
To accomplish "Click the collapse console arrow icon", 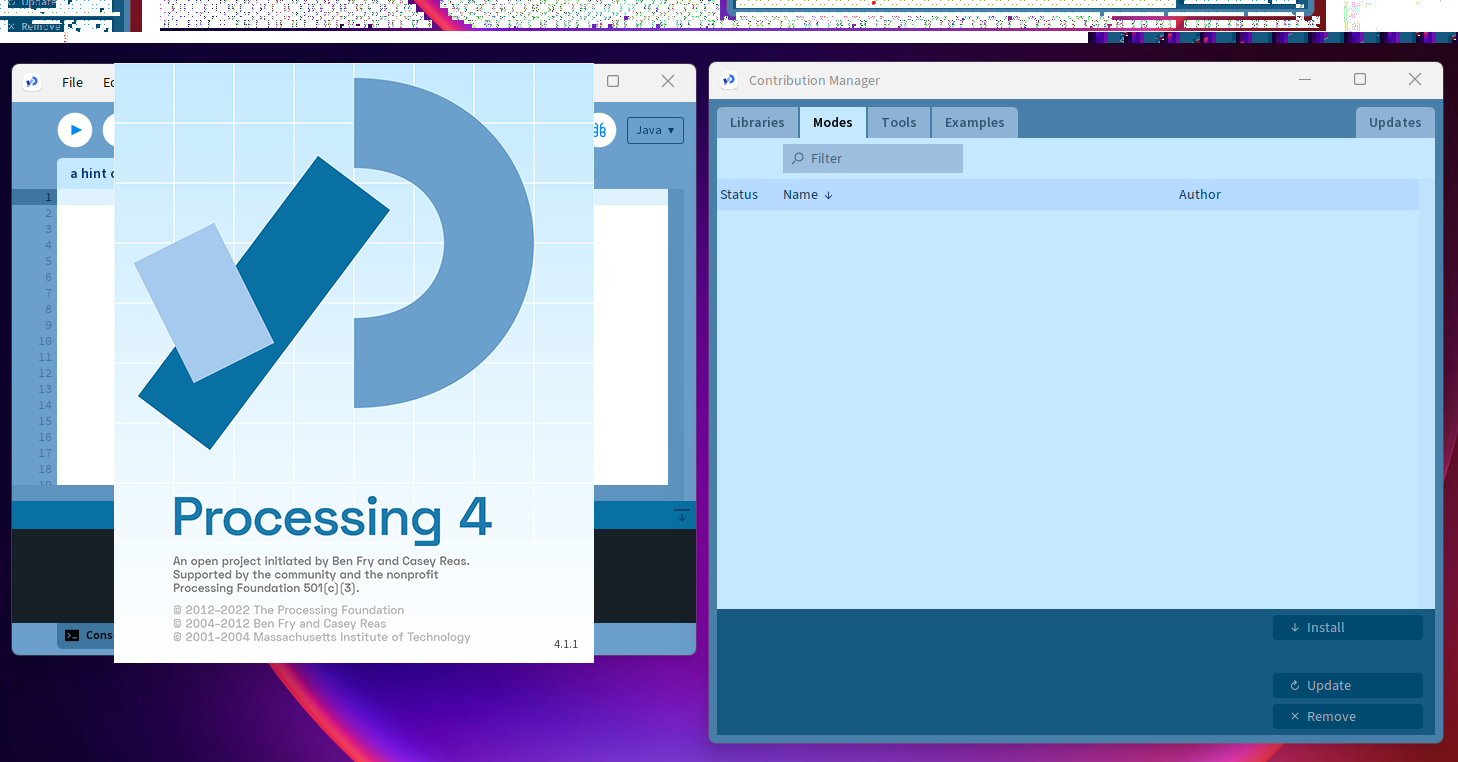I will [x=681, y=516].
